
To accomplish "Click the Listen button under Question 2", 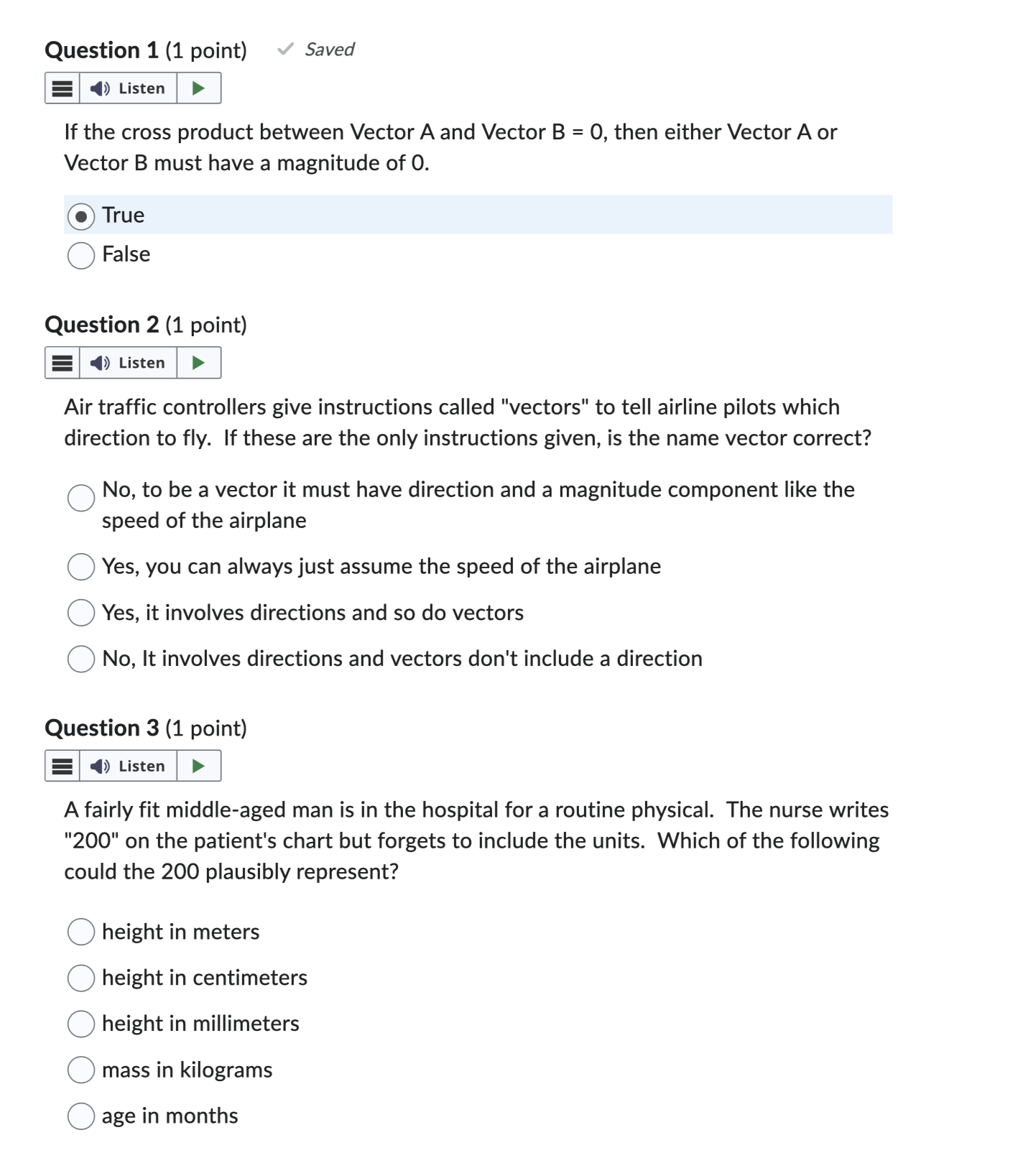I will [x=129, y=363].
